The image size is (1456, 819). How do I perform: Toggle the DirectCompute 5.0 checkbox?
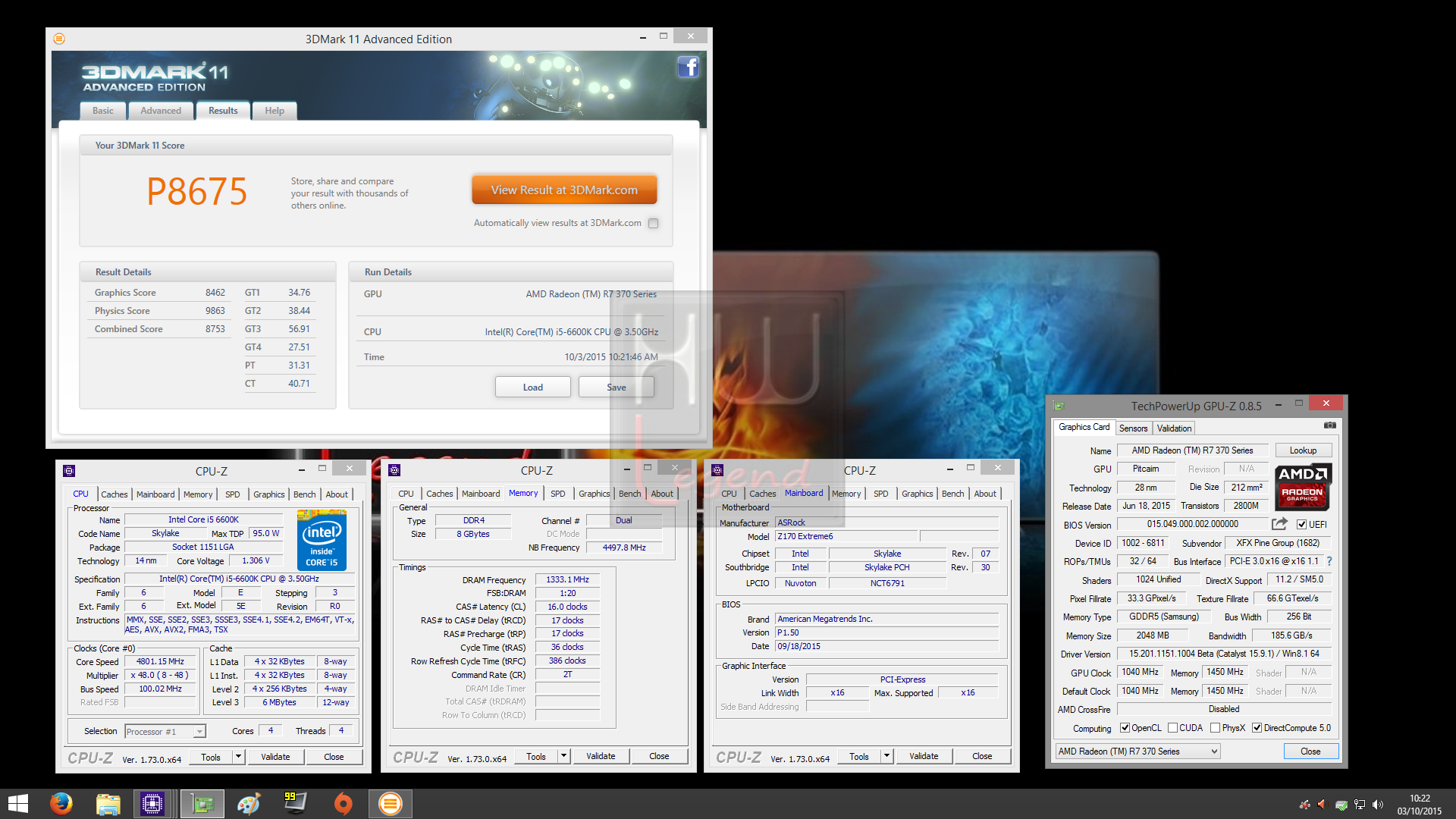tap(1257, 728)
